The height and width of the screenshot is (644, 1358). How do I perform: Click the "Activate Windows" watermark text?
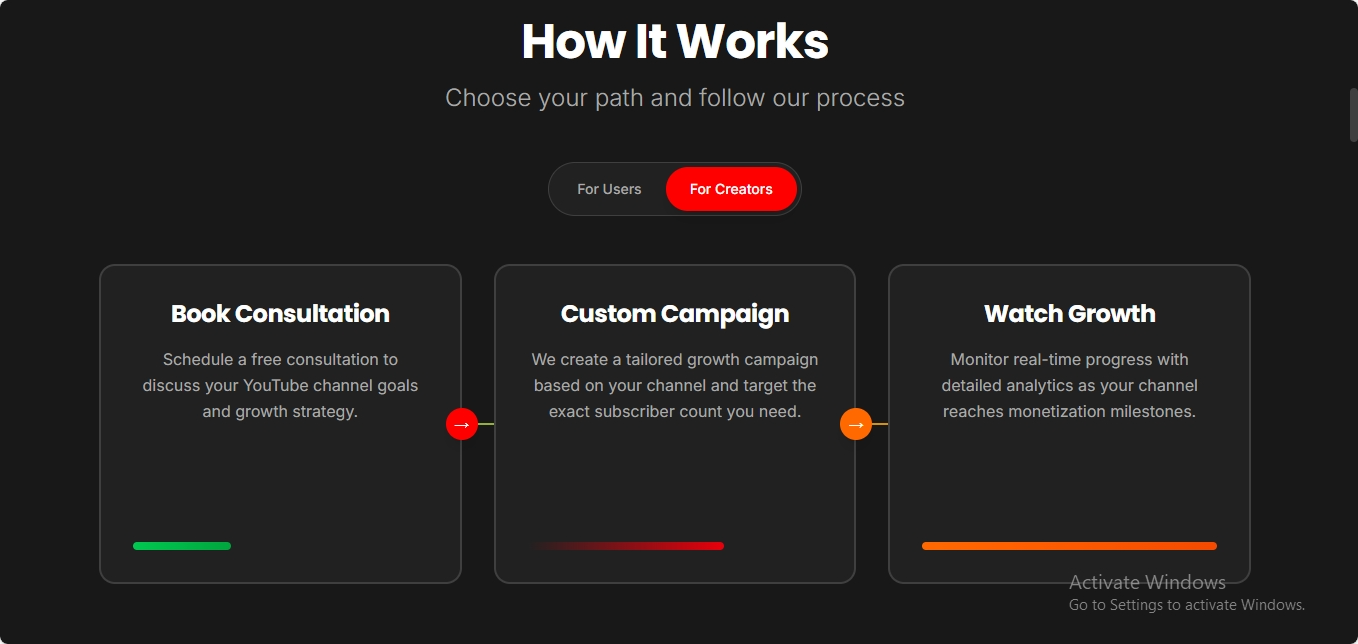(1147, 581)
